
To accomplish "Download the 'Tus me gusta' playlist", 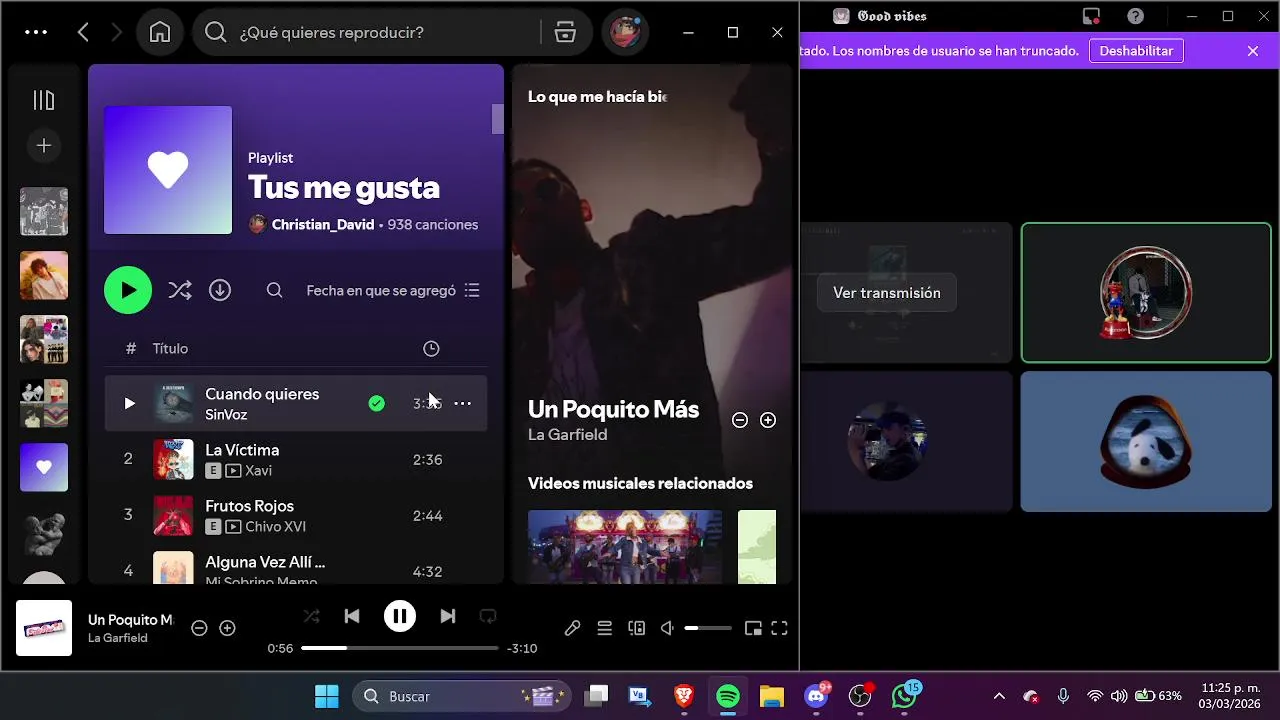I will pos(220,290).
